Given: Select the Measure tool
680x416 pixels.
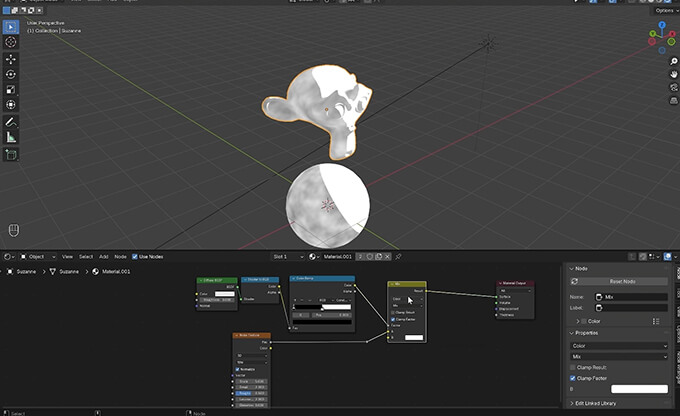Looking at the screenshot, I should point(11,138).
